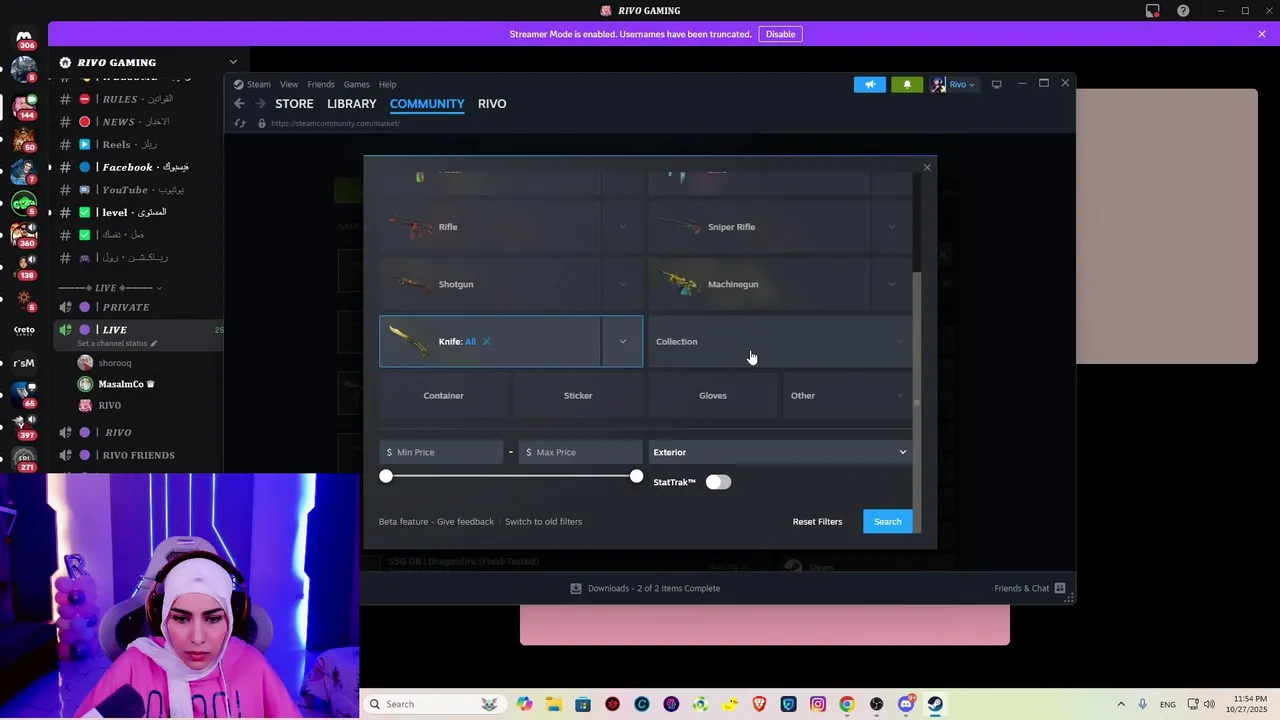1280x720 pixels.
Task: Click the Max Price input field
Action: point(580,452)
